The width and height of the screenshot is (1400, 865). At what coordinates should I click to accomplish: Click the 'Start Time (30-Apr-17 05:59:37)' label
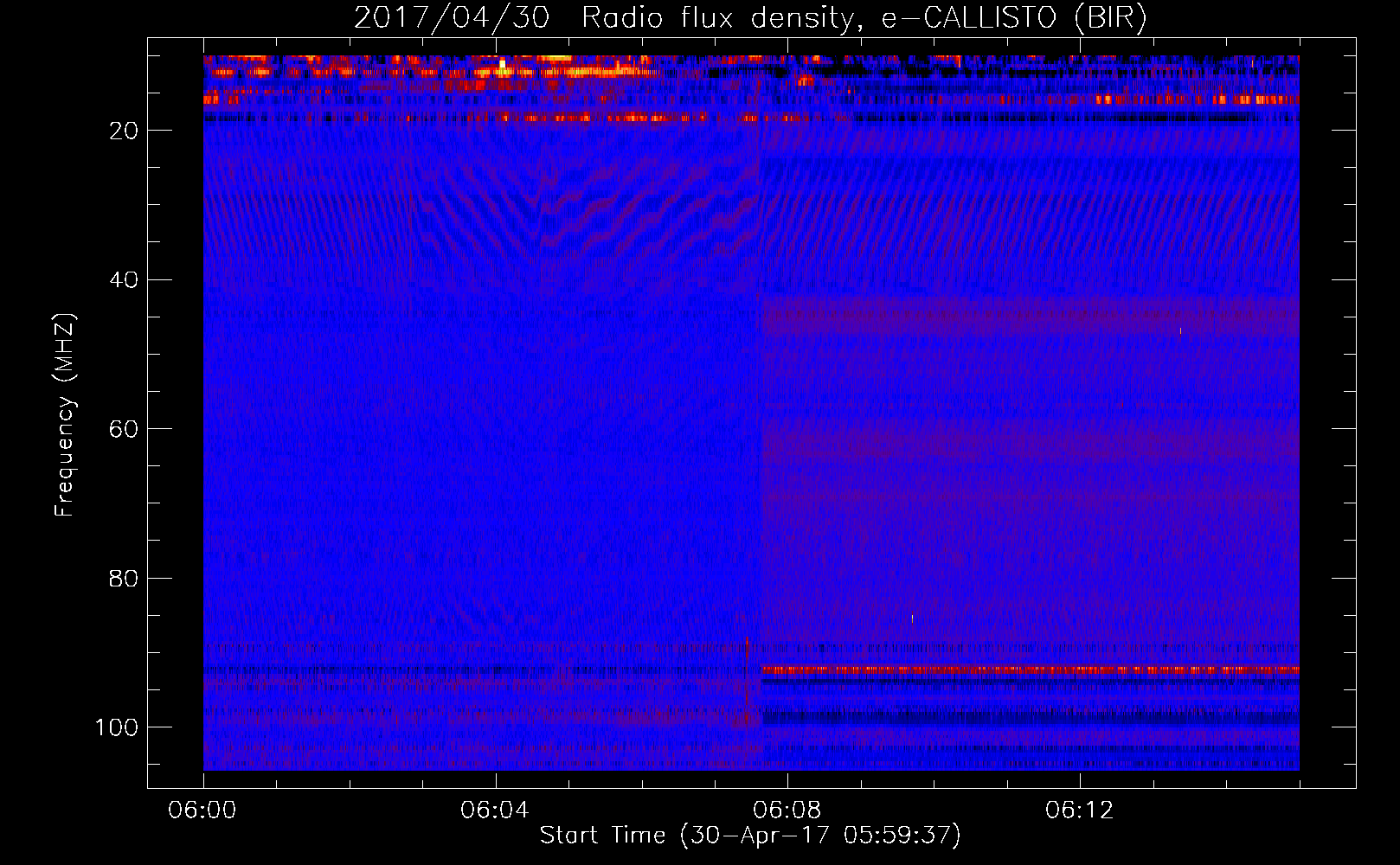750,836
